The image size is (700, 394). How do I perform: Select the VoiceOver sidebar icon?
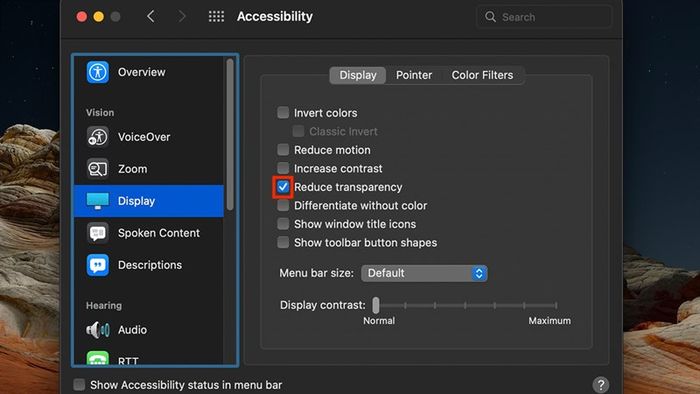point(98,137)
